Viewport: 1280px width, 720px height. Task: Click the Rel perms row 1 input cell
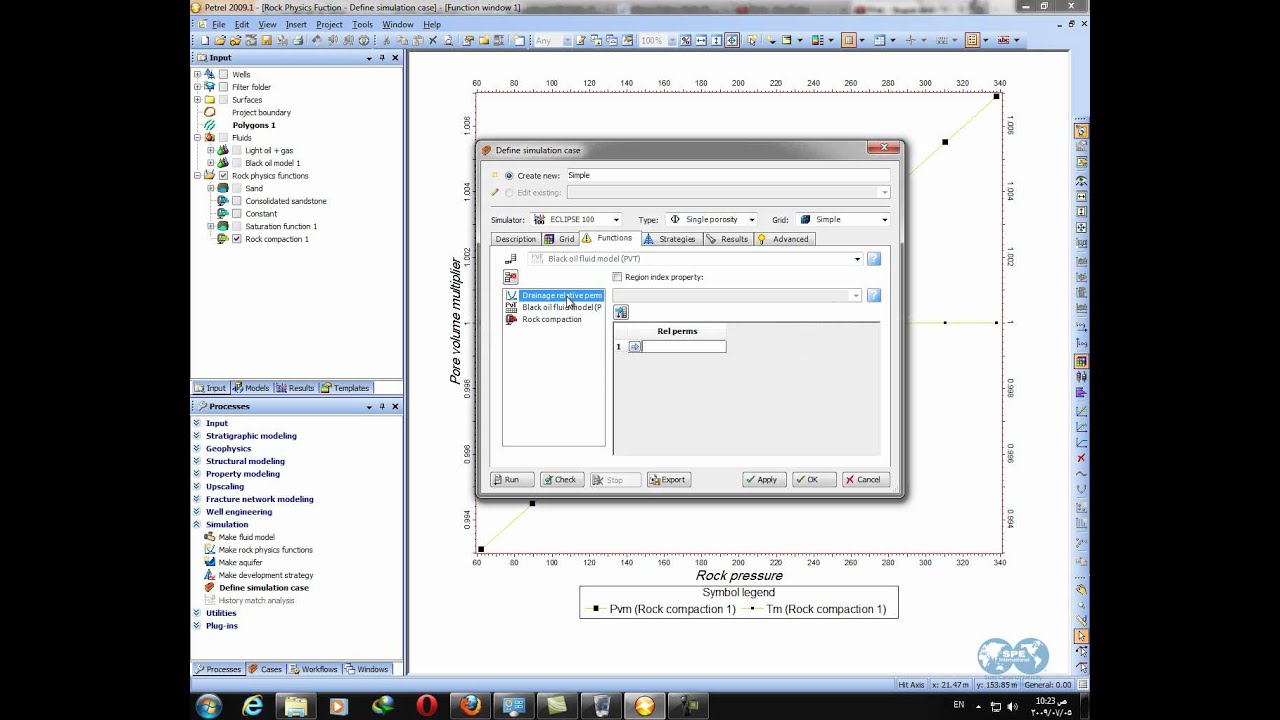pos(684,347)
